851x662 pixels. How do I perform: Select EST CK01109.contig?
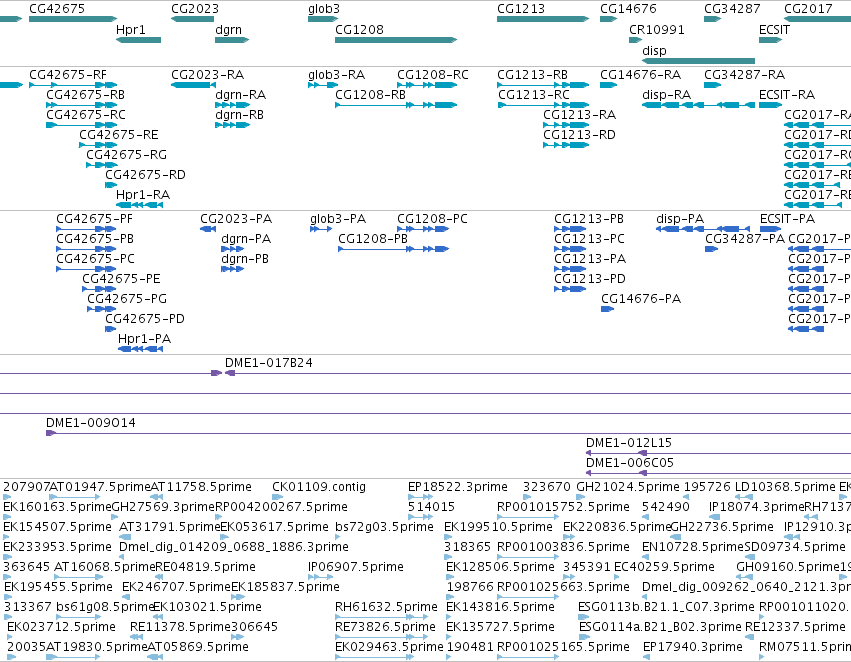tap(319, 487)
